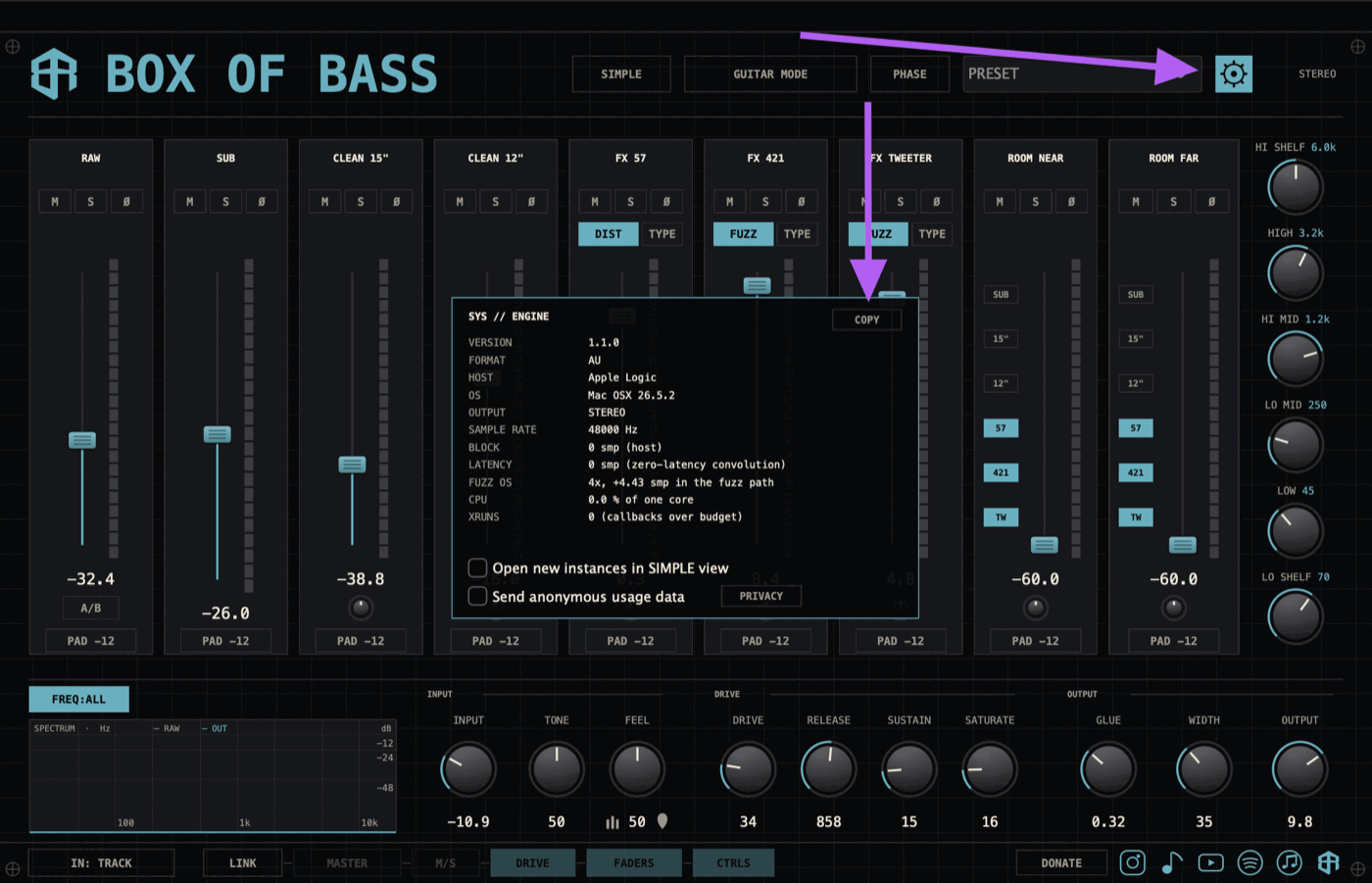This screenshot has height=883, width=1372.
Task: Click the RAW channel fader handle
Action: [82, 440]
